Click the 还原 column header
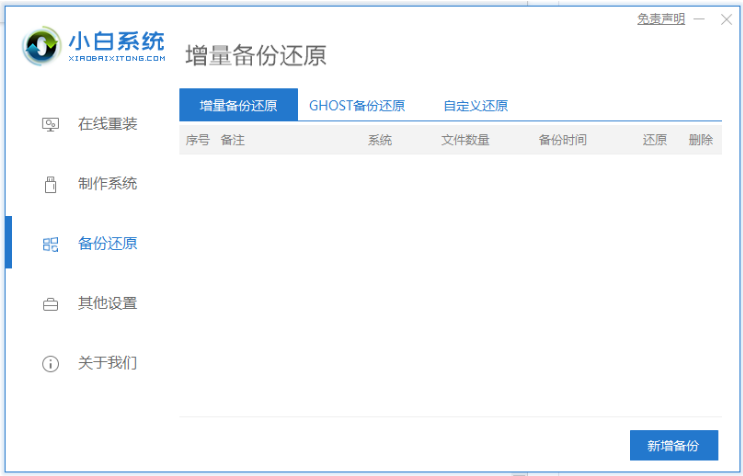 (655, 140)
